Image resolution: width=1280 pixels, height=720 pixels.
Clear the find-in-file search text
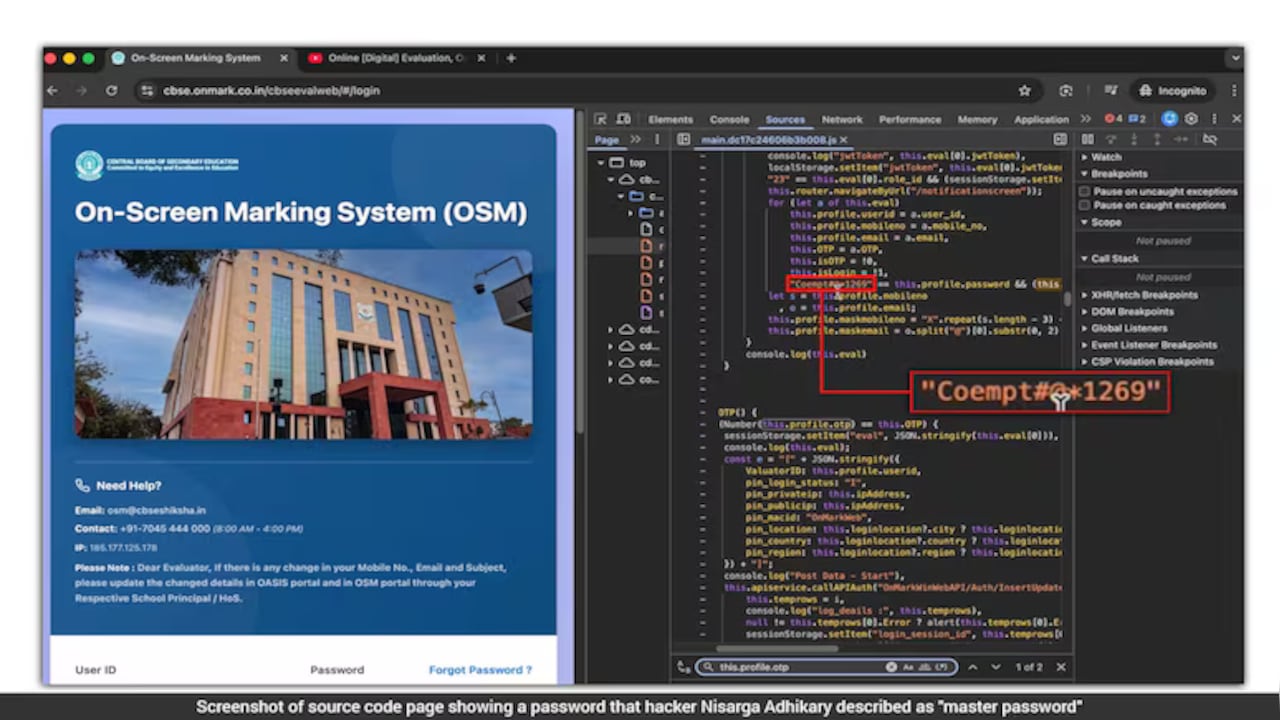click(x=890, y=667)
